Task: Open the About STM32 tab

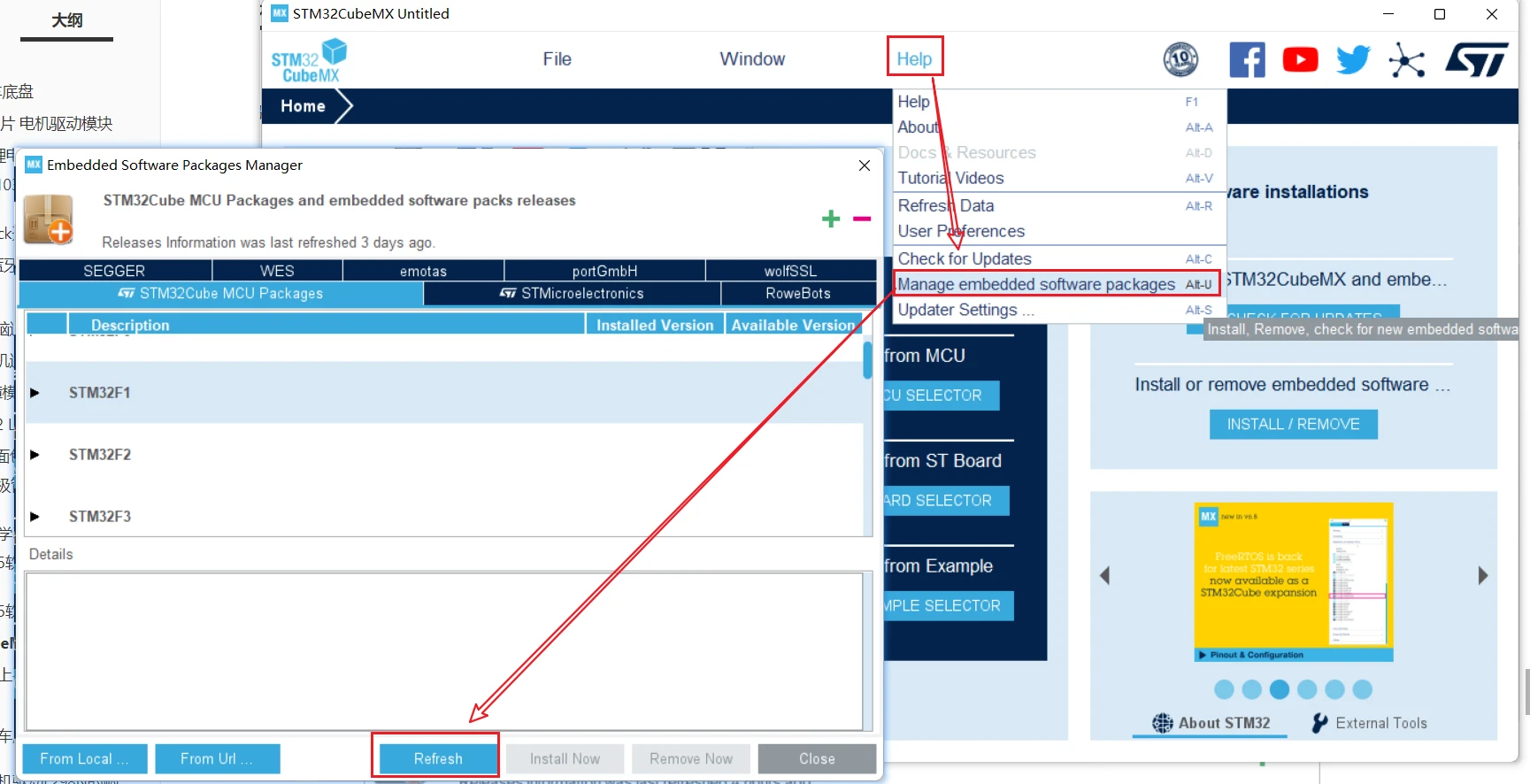Action: point(1211,723)
